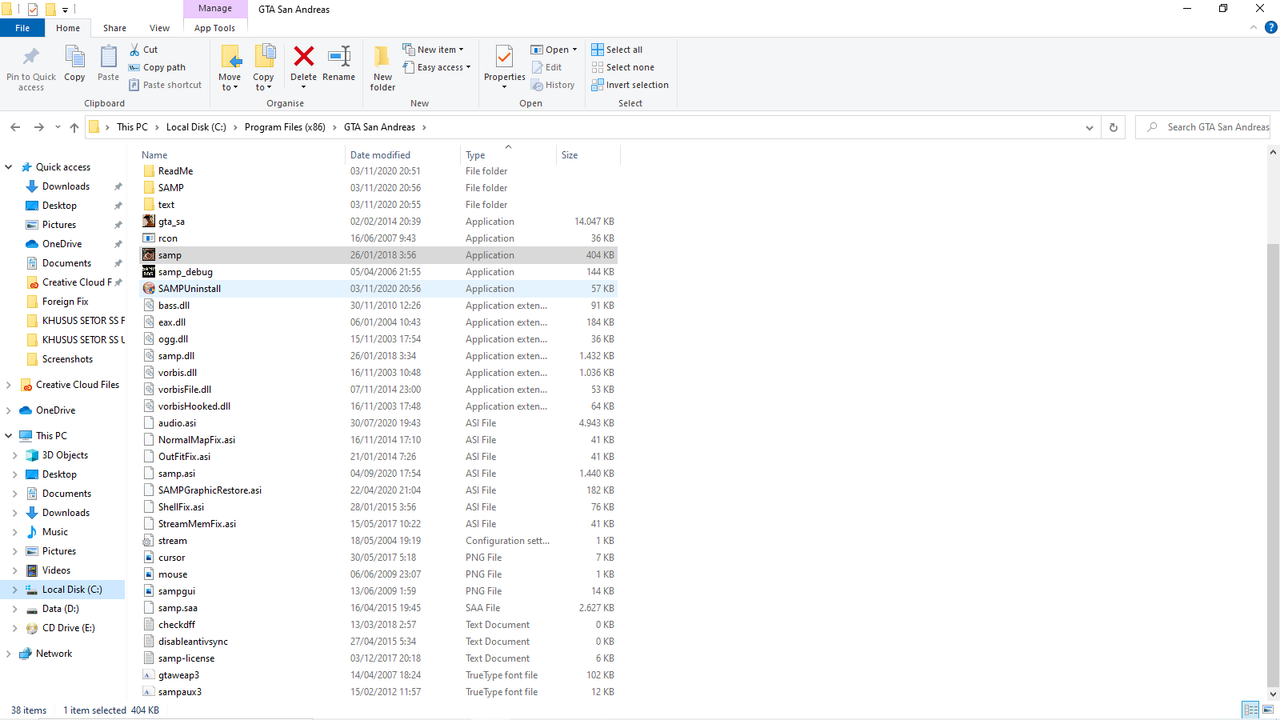Select the SAMP folder icon

[149, 188]
